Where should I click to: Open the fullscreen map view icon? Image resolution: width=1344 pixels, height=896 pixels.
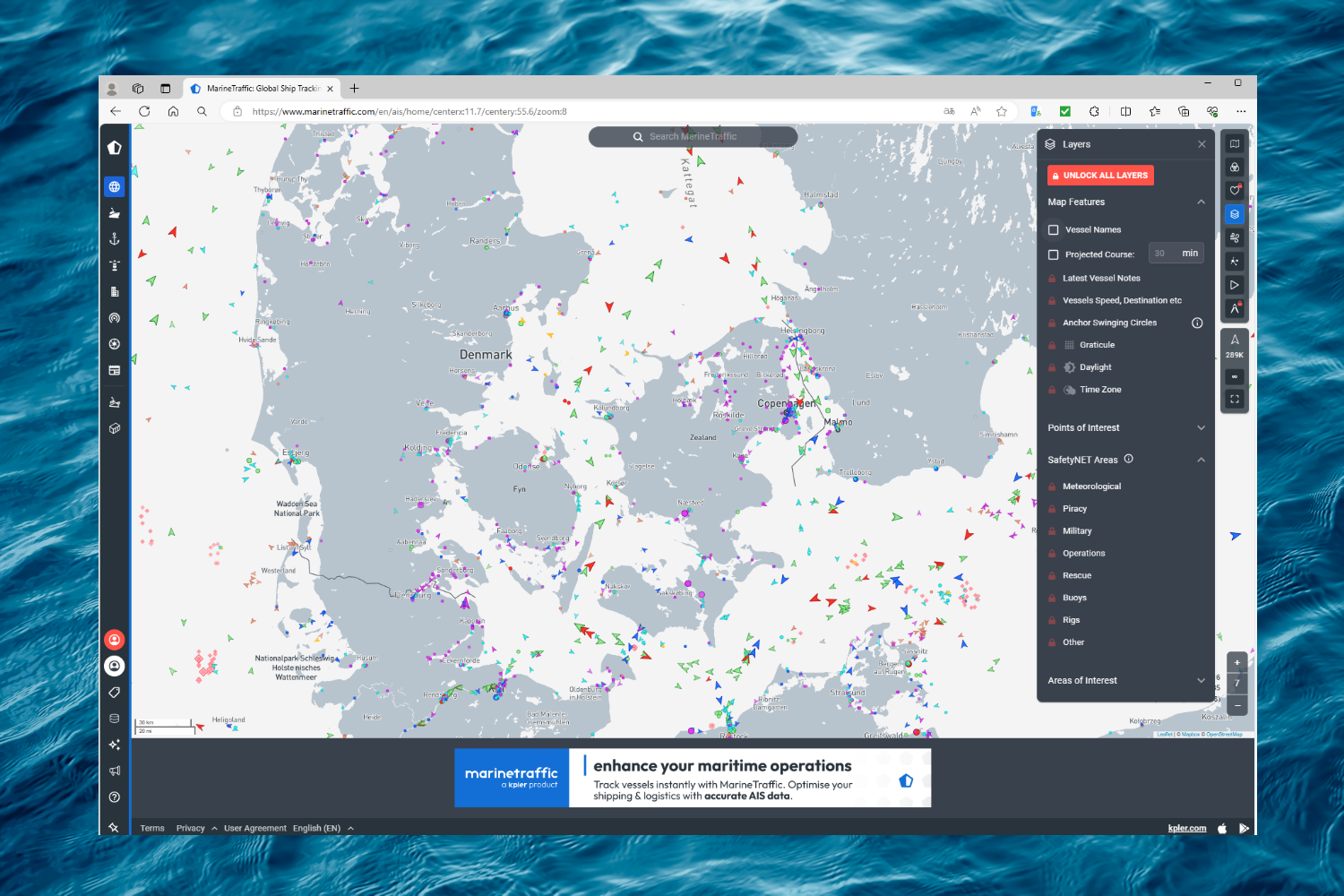(x=1235, y=399)
